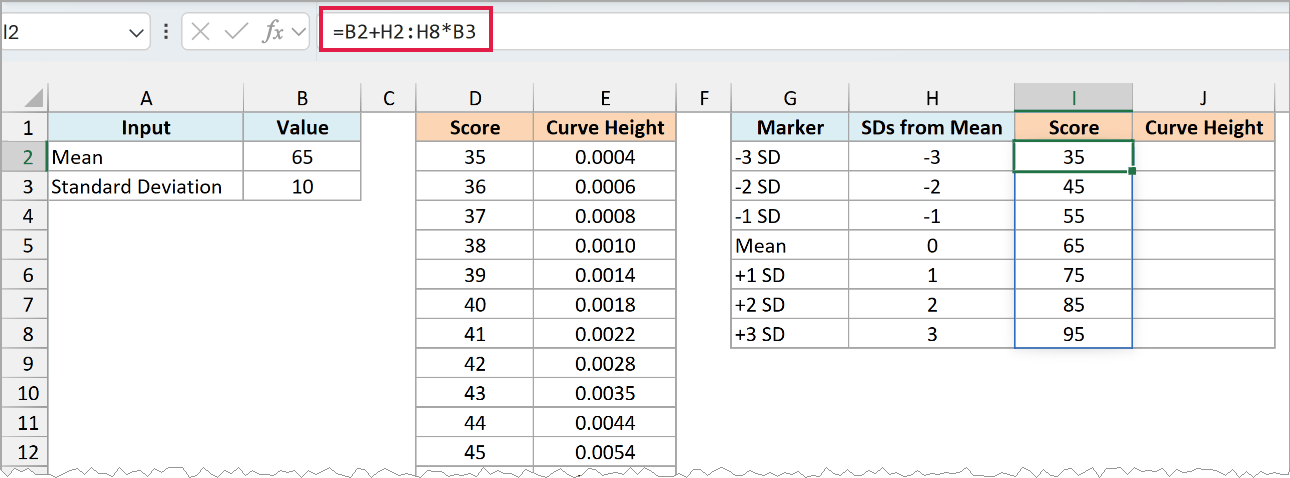The width and height of the screenshot is (1290, 478).
Task: Select the +2 SD marker cell
Action: (x=790, y=305)
